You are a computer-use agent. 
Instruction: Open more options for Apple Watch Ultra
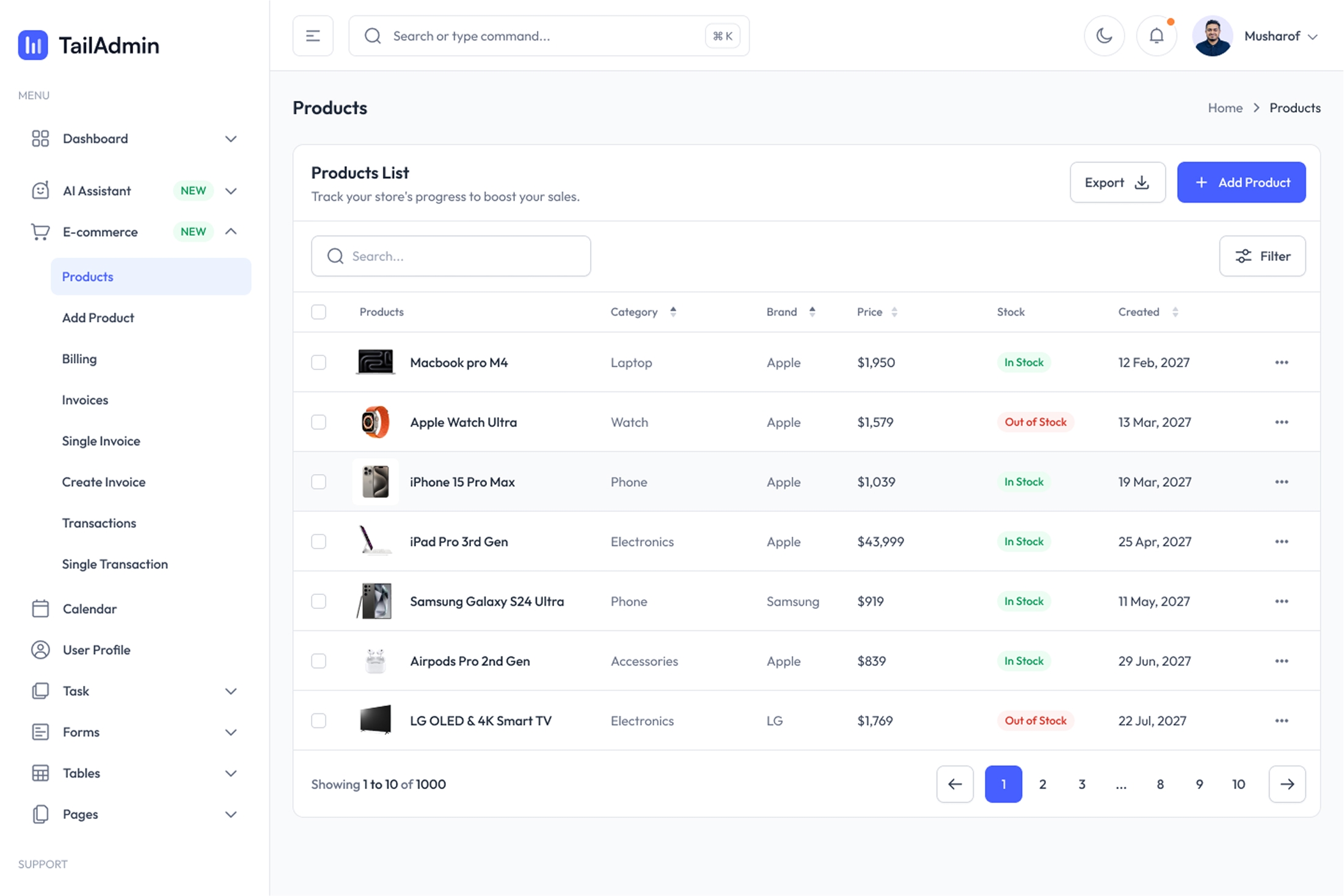click(1282, 422)
